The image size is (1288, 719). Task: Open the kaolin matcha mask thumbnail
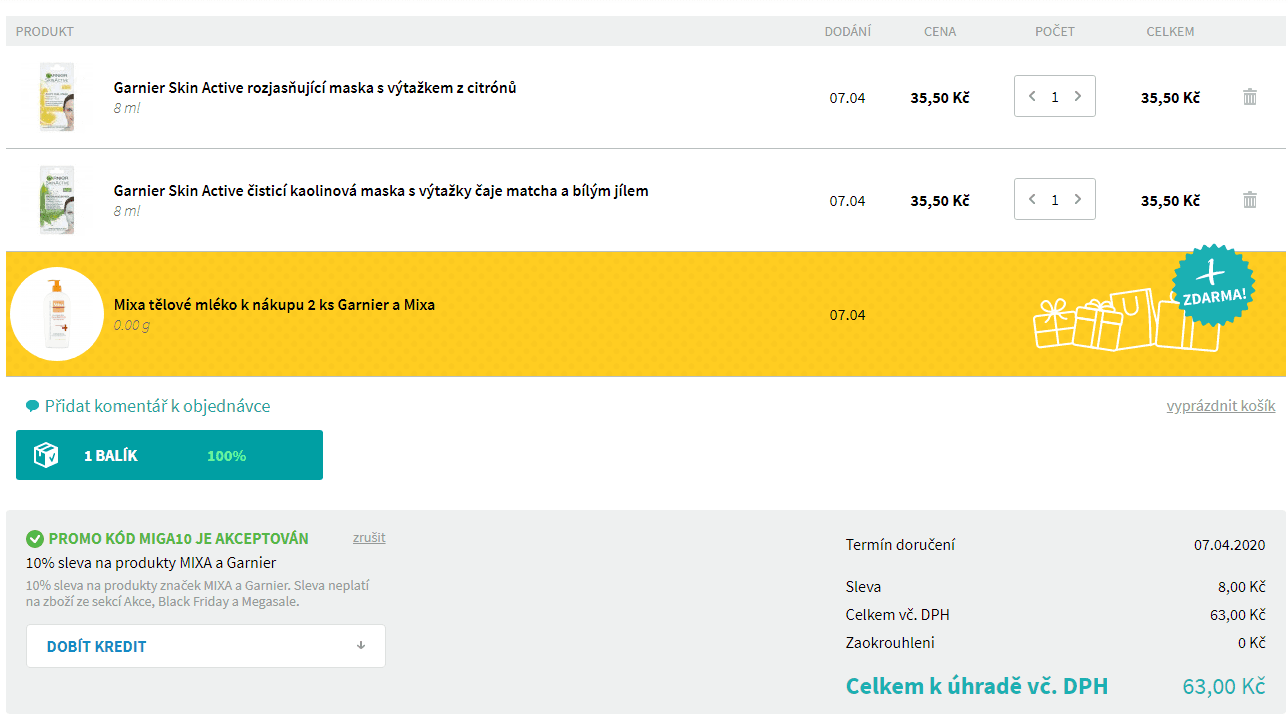(57, 200)
